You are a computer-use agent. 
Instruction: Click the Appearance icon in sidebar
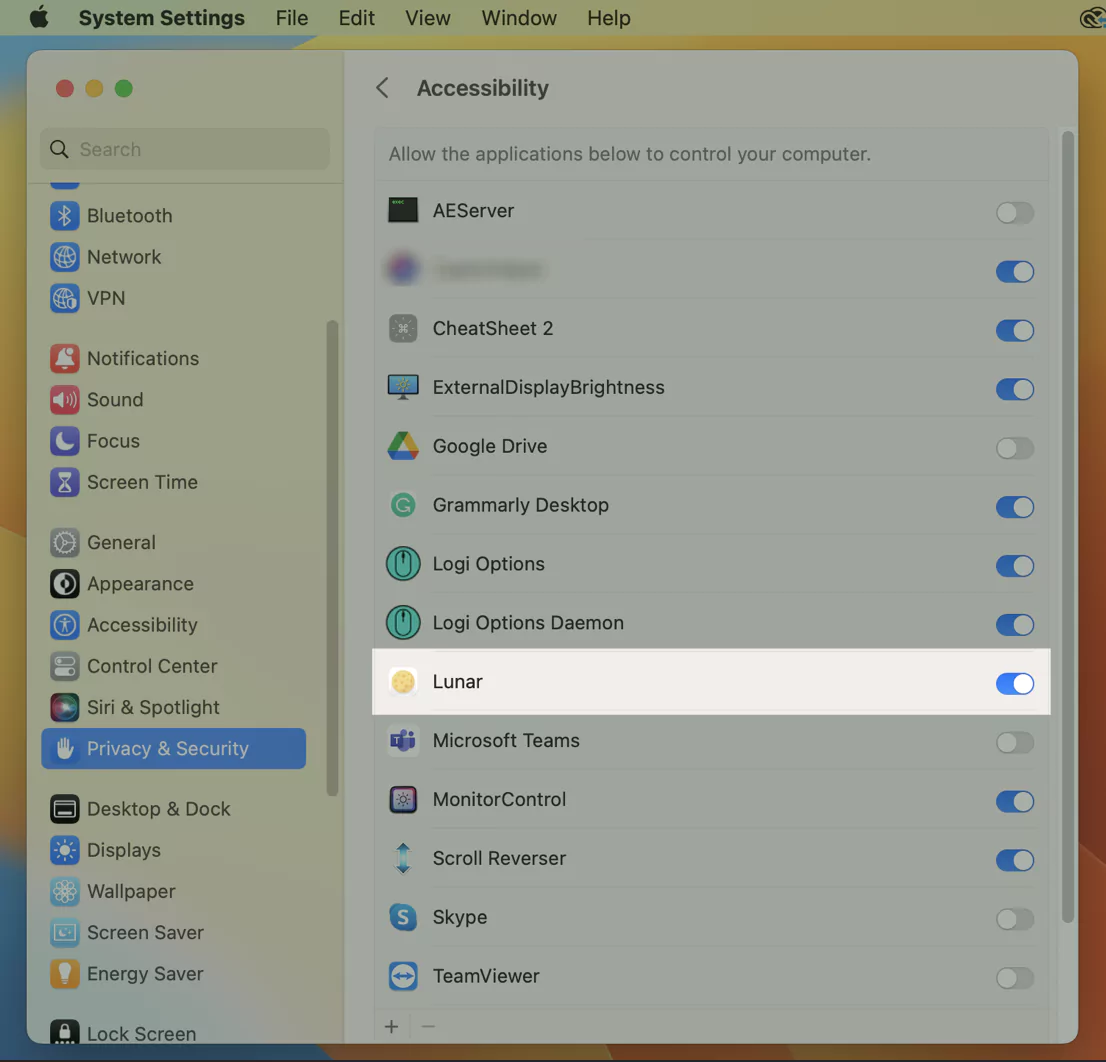[x=64, y=584]
